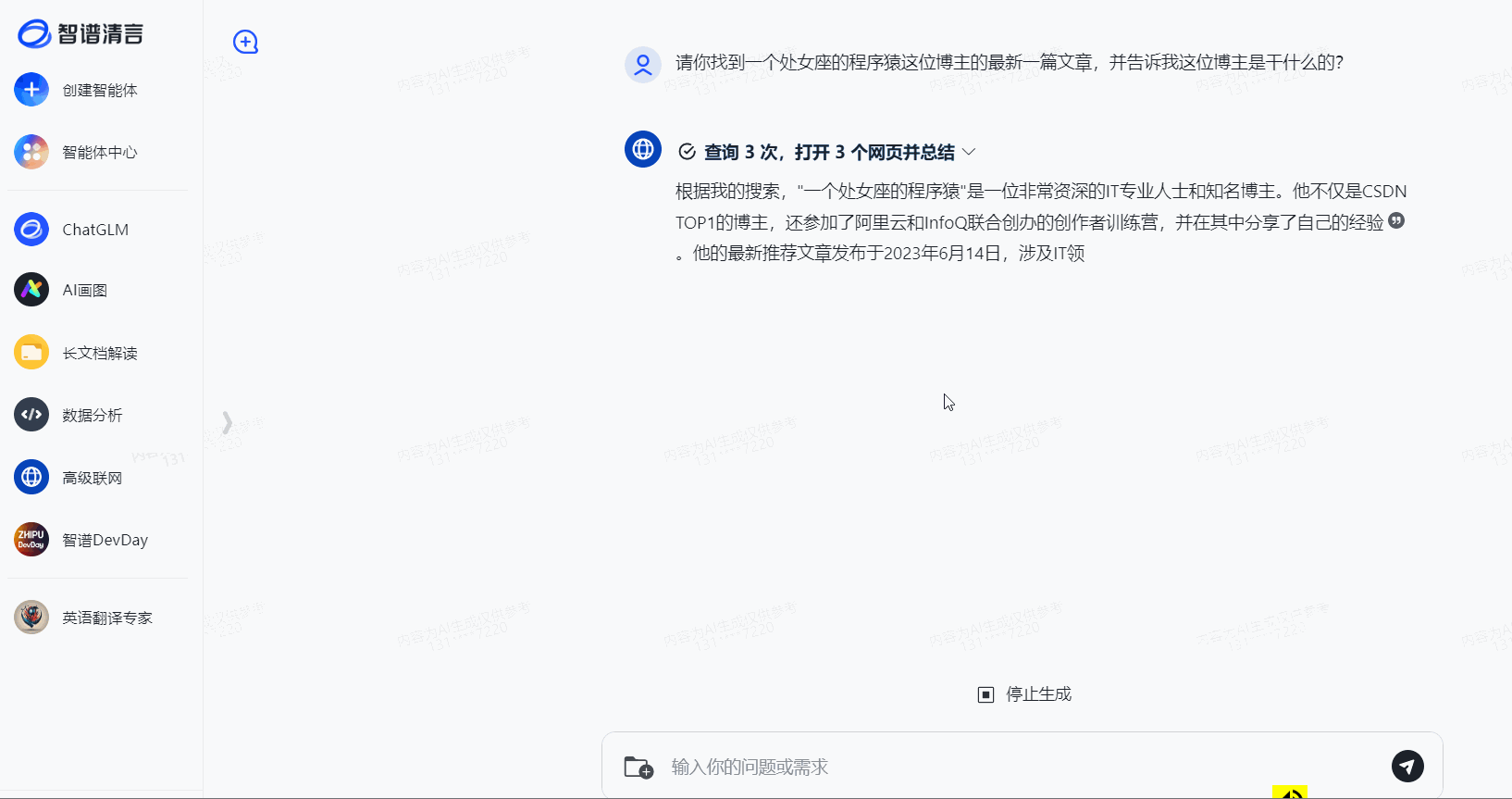Select 长文档解读 sidebar entry
1512x799 pixels.
coord(100,353)
